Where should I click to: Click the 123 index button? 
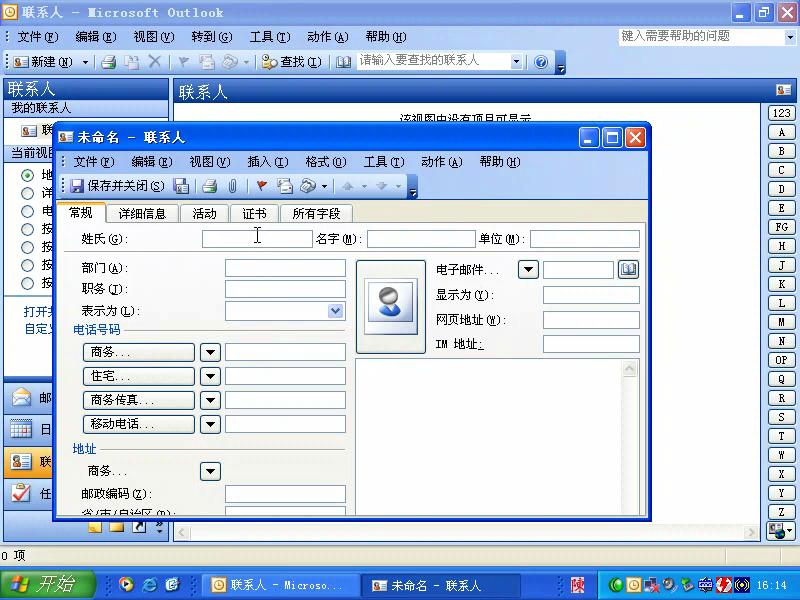pos(781,113)
